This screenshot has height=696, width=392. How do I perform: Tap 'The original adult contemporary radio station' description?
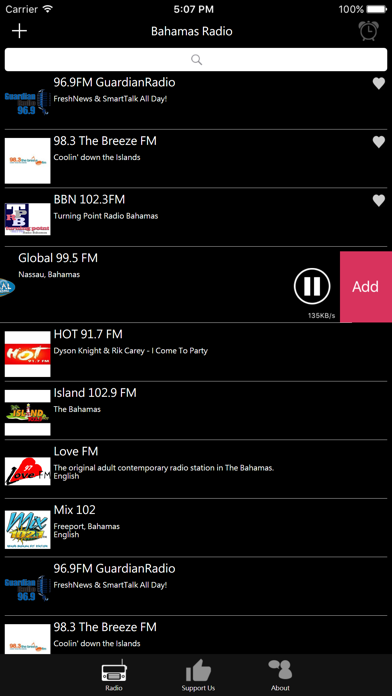[x=164, y=468]
